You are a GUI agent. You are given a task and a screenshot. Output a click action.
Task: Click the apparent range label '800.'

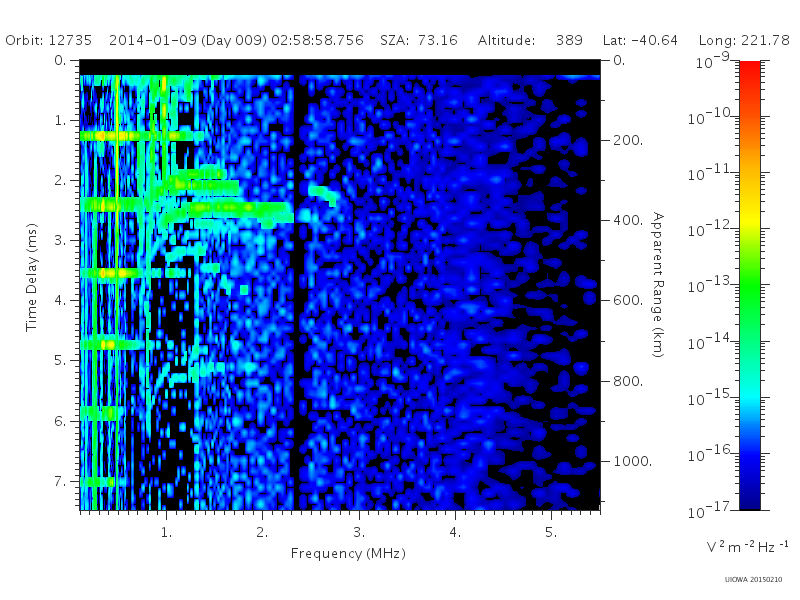[x=628, y=381]
